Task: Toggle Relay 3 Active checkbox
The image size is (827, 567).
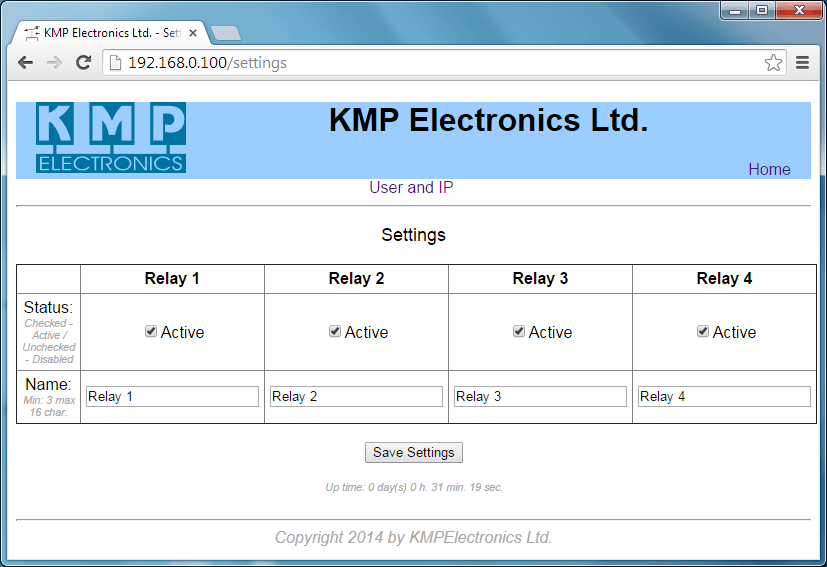Action: coord(519,331)
